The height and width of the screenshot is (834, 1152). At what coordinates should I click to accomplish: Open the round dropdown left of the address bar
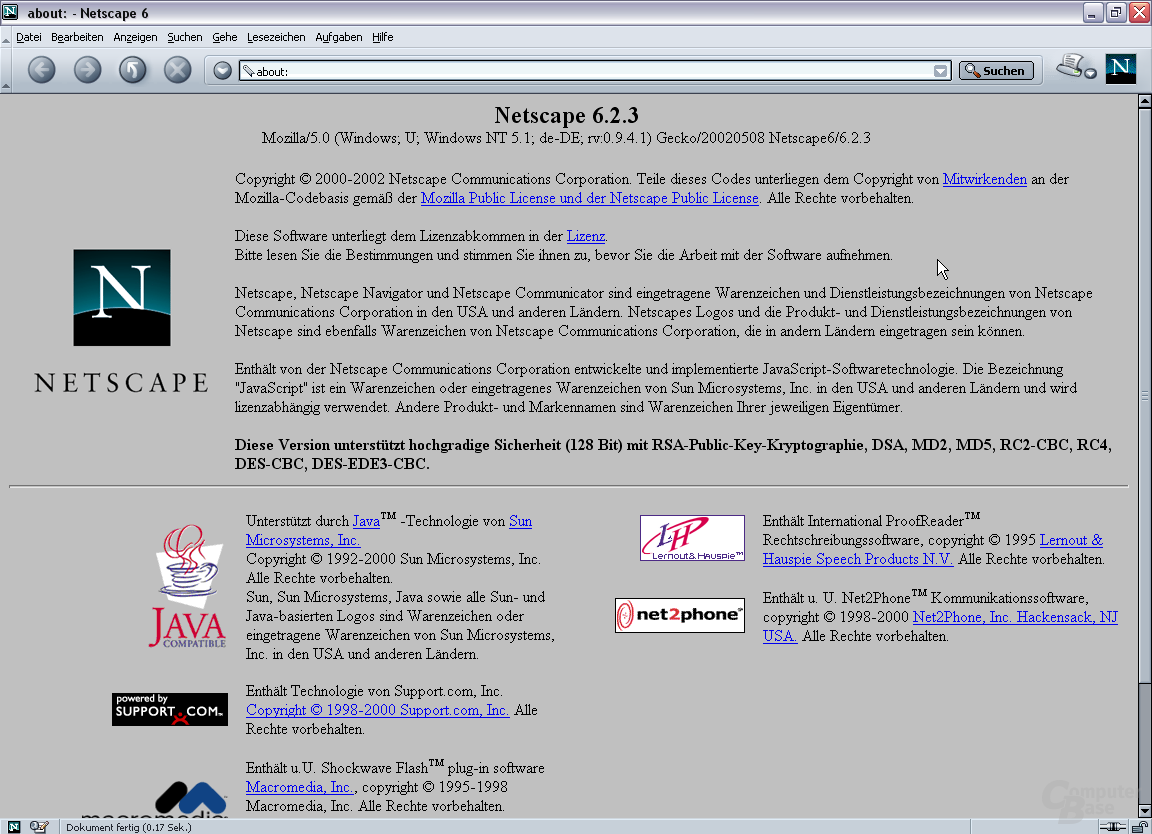[222, 71]
